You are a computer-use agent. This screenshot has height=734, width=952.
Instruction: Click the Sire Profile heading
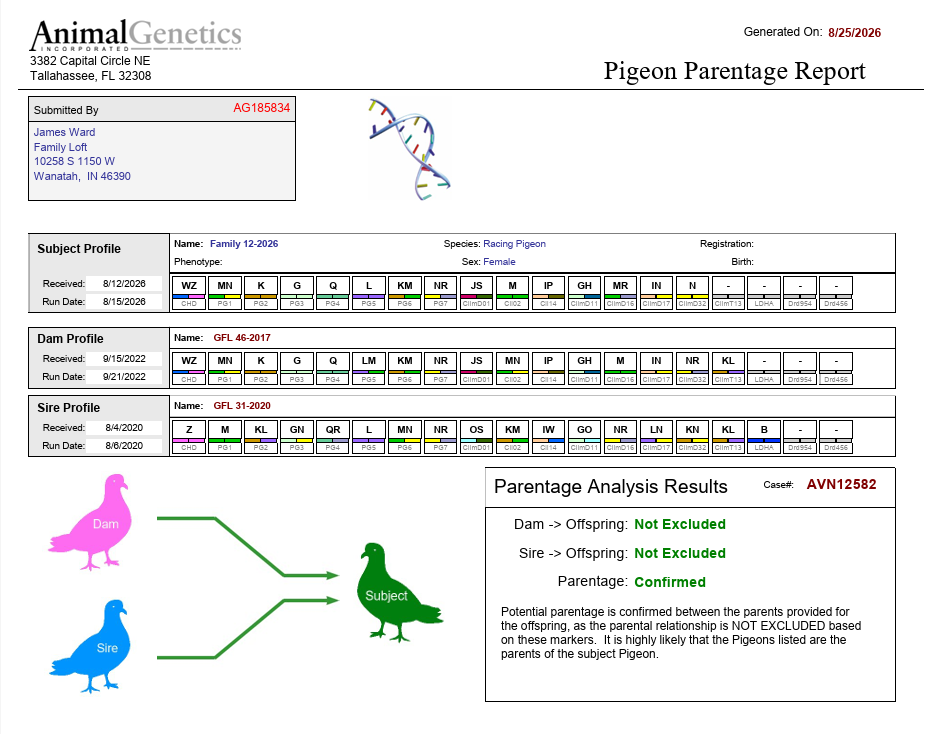pyautogui.click(x=69, y=408)
